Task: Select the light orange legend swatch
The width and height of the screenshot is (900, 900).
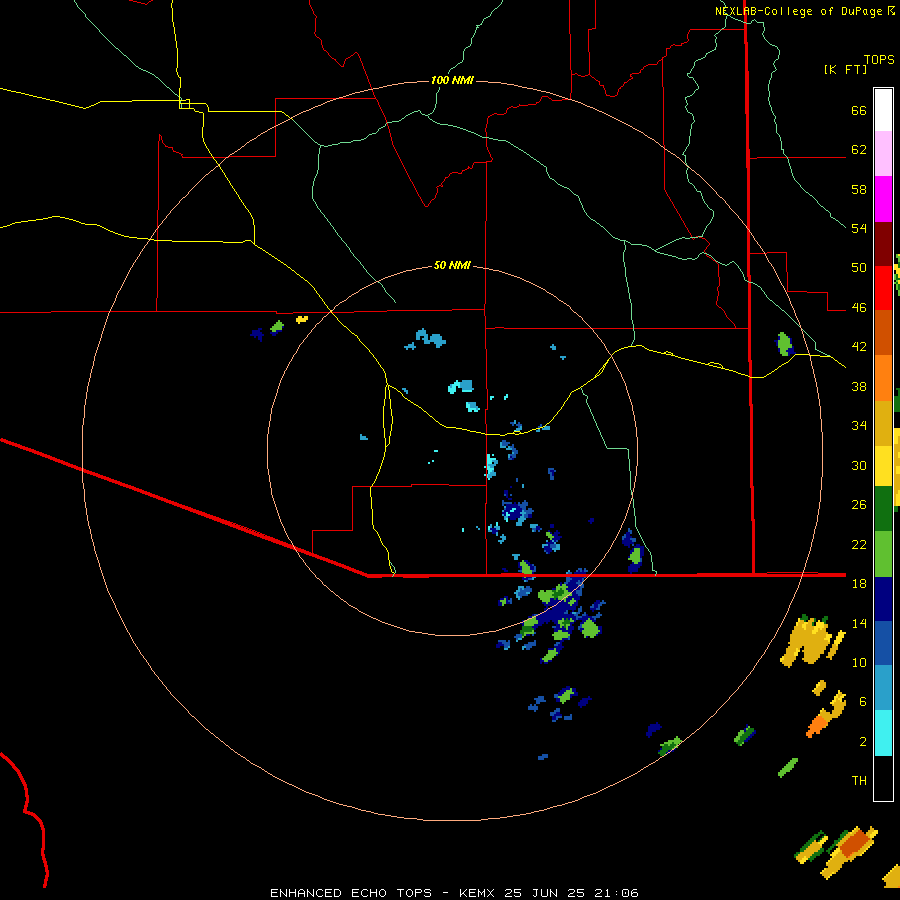Action: pos(883,378)
